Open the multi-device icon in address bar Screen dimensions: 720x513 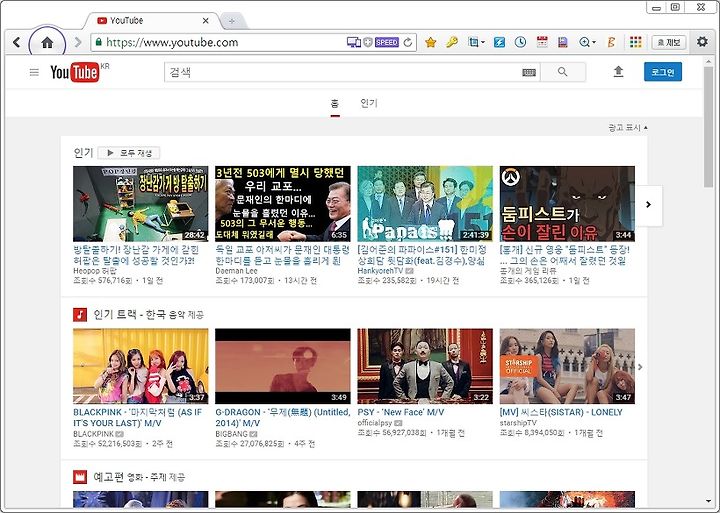(x=353, y=42)
